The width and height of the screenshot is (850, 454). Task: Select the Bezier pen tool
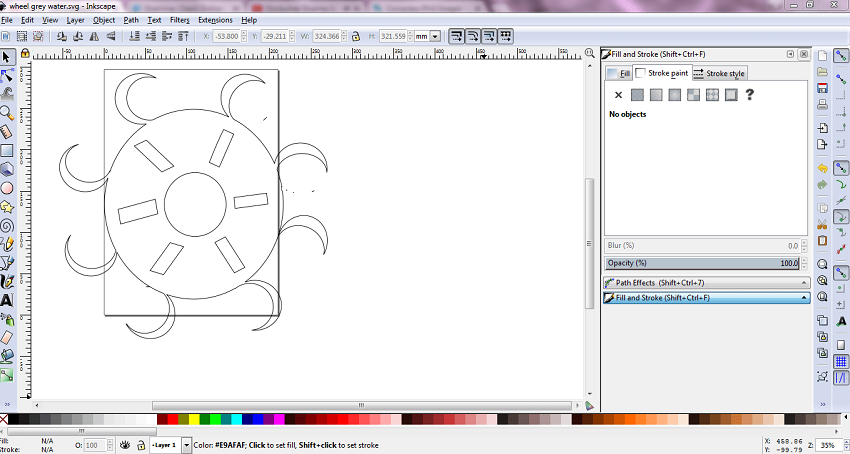7,263
